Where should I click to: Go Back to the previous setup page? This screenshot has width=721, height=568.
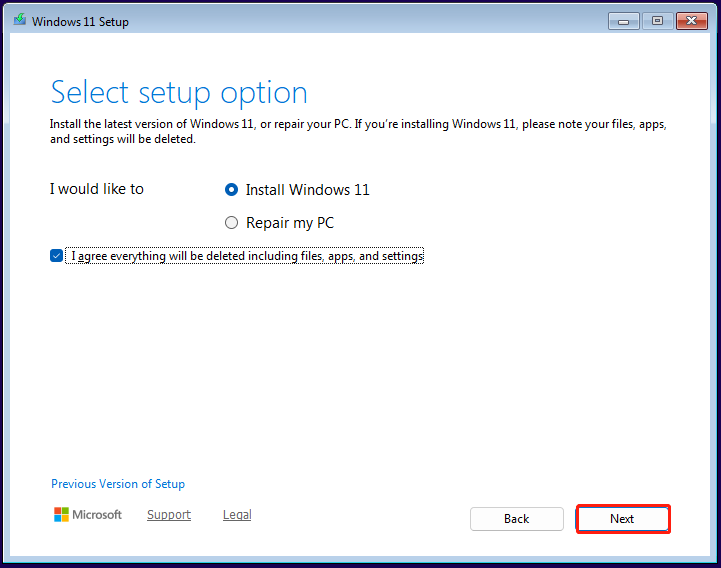point(516,519)
